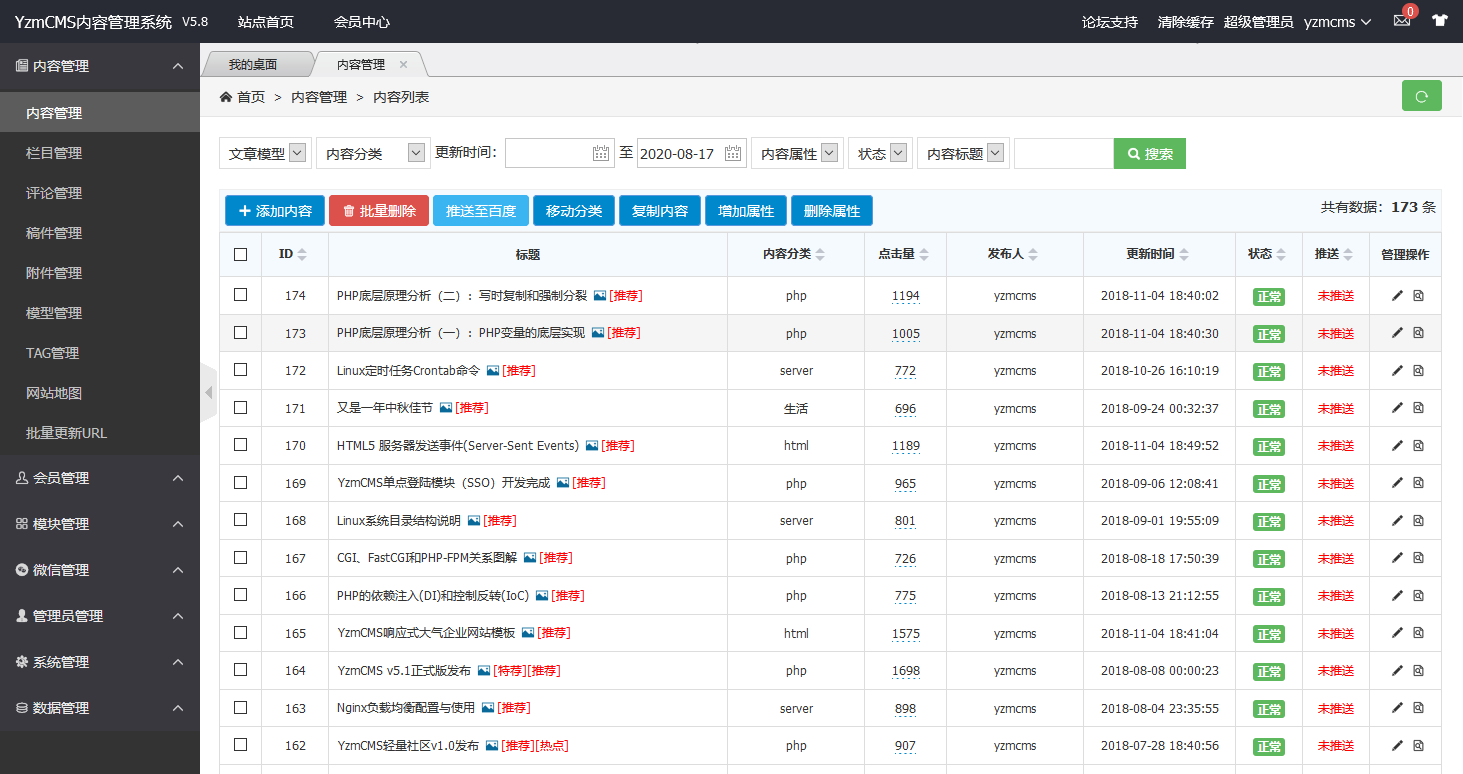
Task: Open calendar icon beside 2020-08-17 date
Action: click(x=734, y=153)
